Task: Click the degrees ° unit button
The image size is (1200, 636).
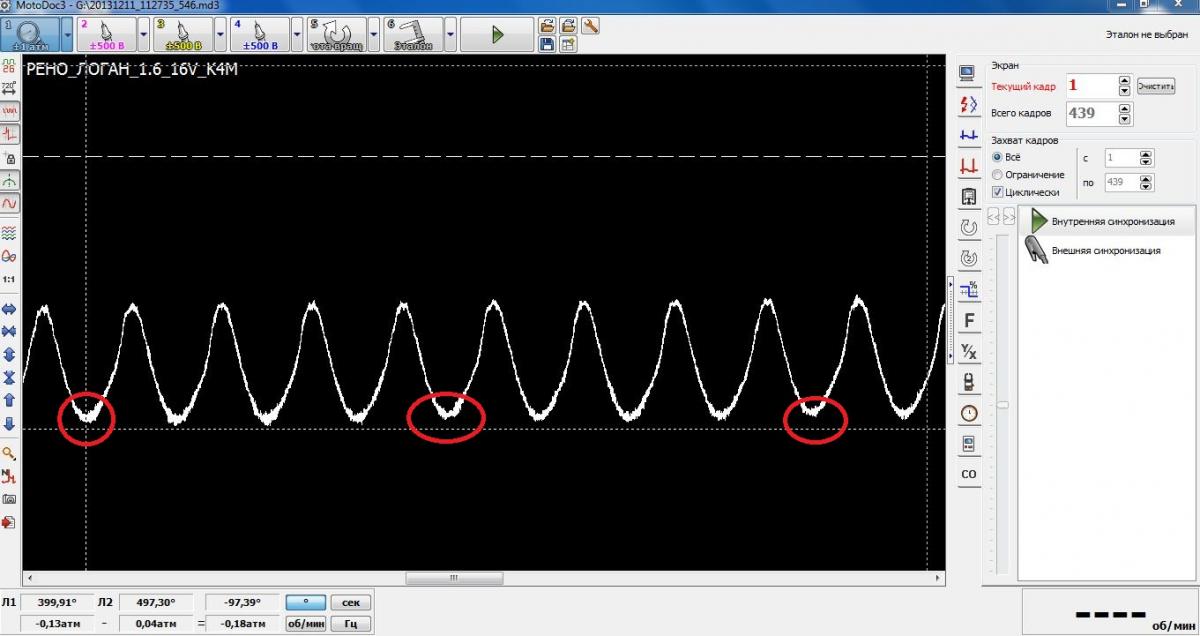Action: coord(305,603)
